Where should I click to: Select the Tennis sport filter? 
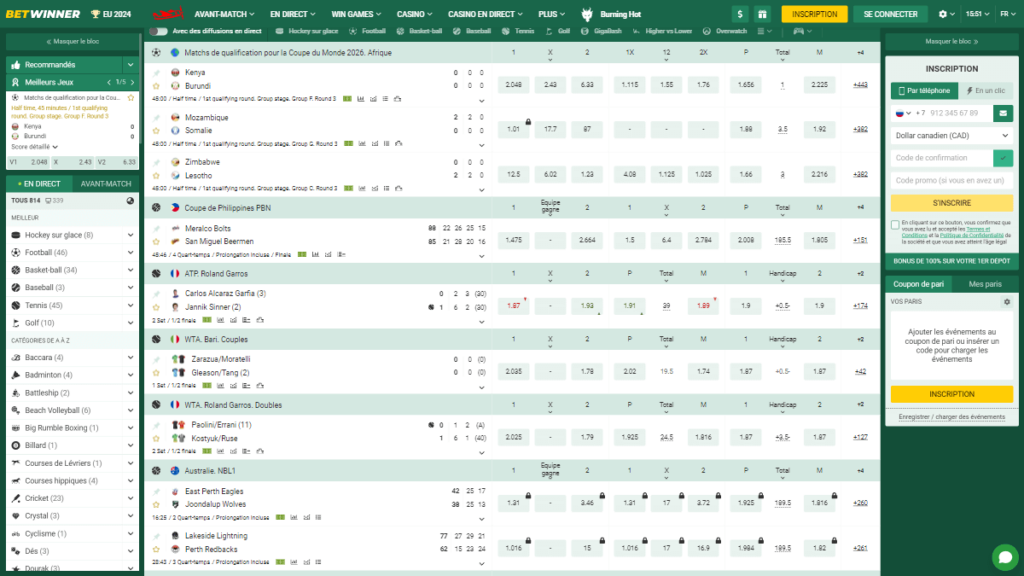click(519, 31)
